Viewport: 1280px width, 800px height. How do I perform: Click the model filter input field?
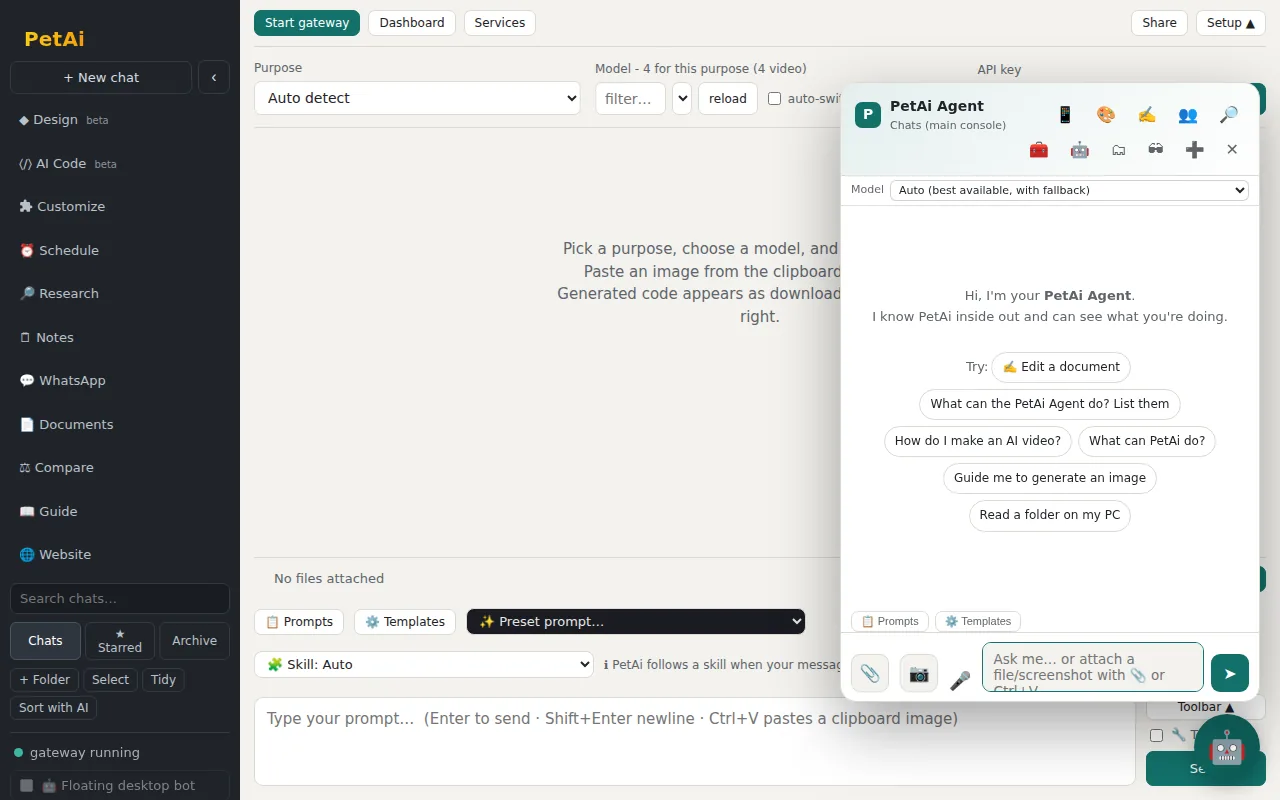pyautogui.click(x=630, y=98)
